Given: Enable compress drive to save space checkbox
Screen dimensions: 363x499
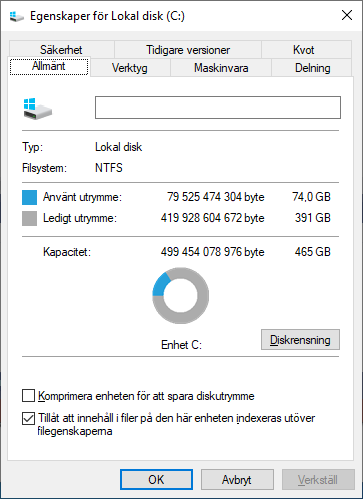Looking at the screenshot, I should coord(28,396).
